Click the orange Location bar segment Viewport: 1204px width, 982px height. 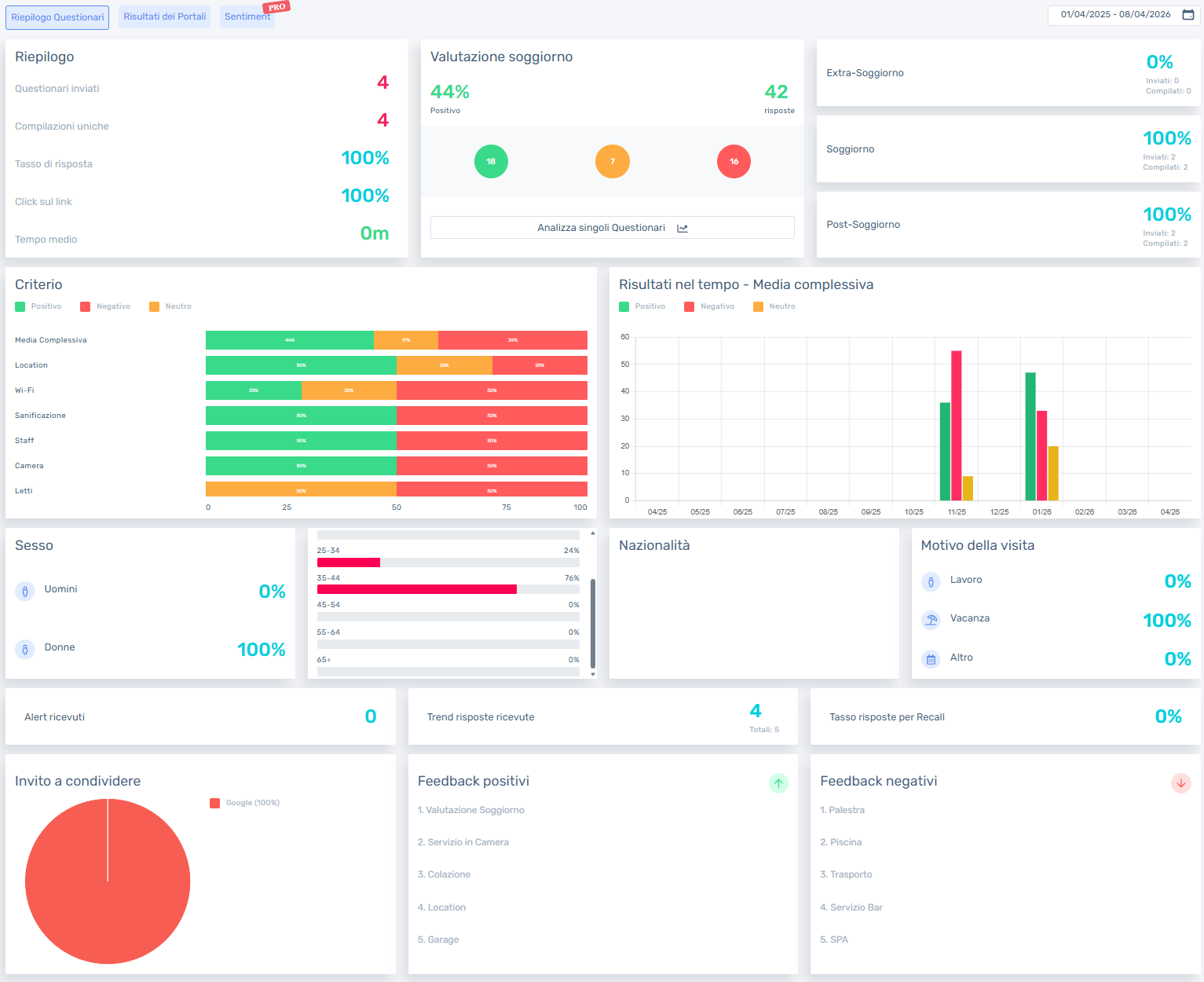coord(445,365)
